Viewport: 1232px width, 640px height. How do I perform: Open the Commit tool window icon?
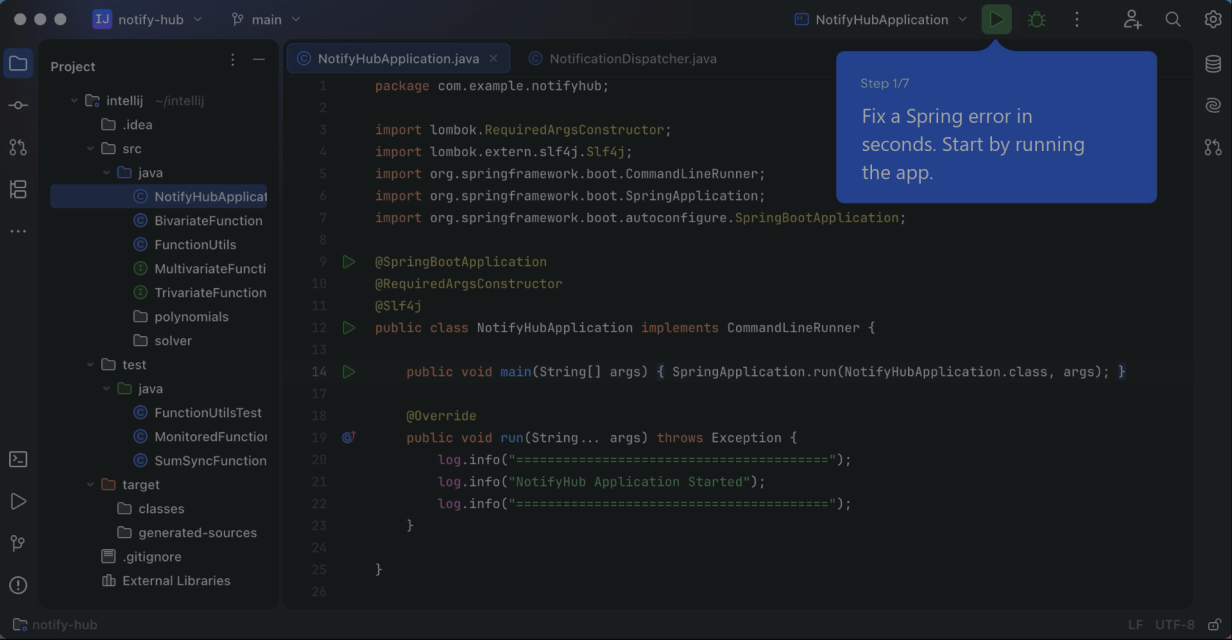[x=18, y=105]
